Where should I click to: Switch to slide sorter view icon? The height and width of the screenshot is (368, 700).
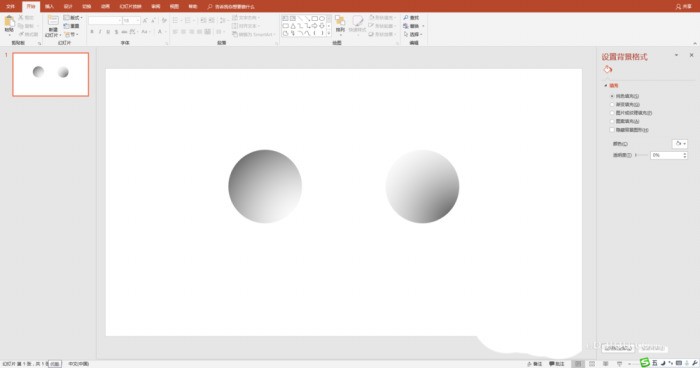[592, 364]
